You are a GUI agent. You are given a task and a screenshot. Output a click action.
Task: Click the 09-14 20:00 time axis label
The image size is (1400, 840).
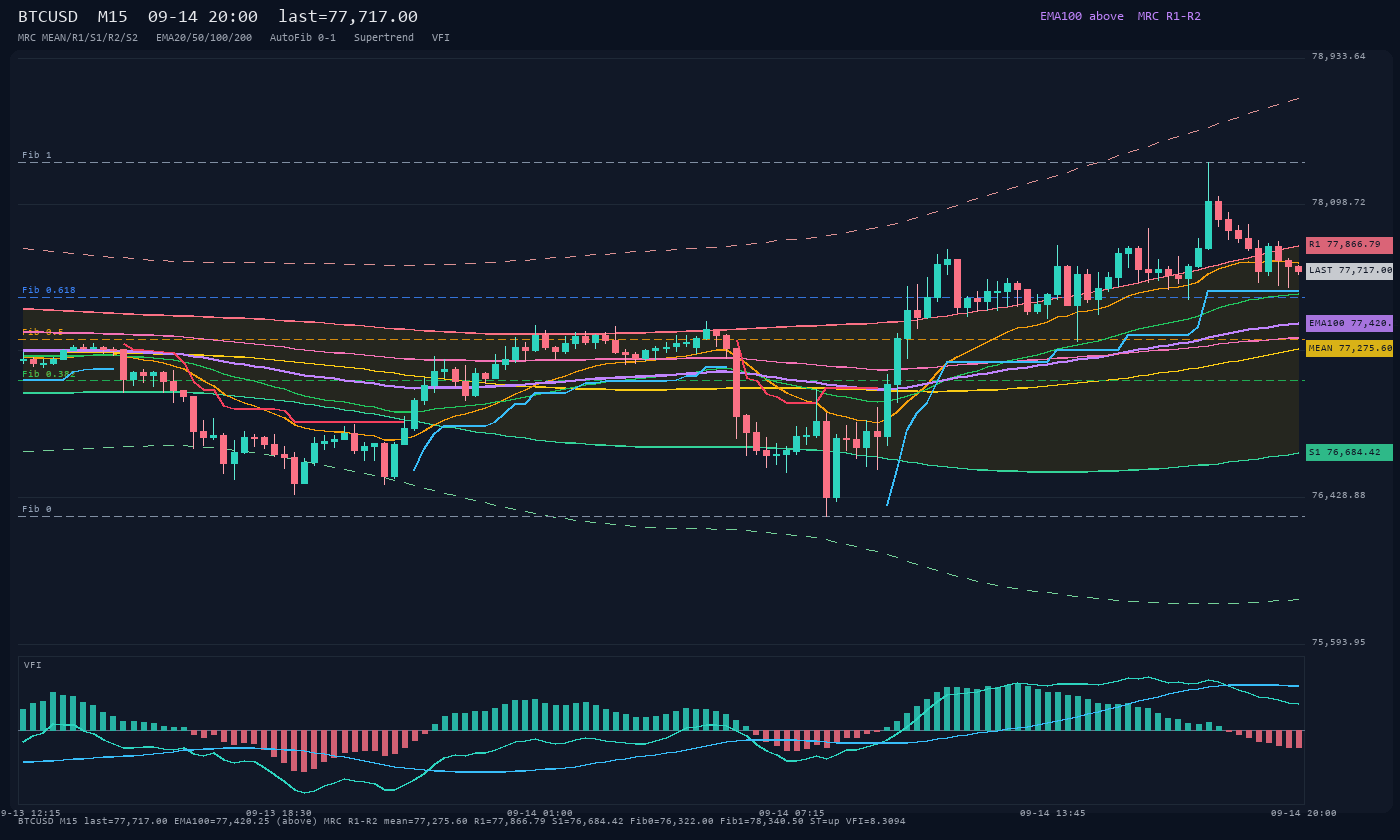(1303, 813)
